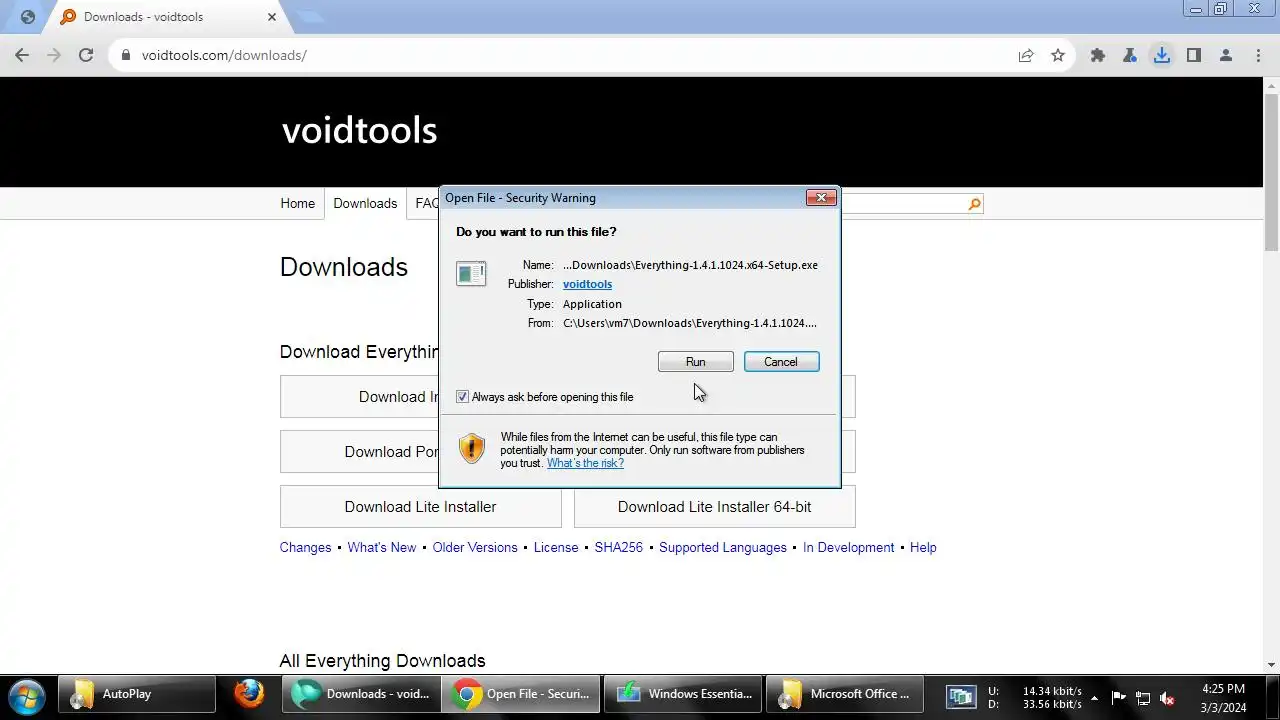Open the What's New link
Image resolution: width=1280 pixels, height=720 pixels.
coord(381,547)
